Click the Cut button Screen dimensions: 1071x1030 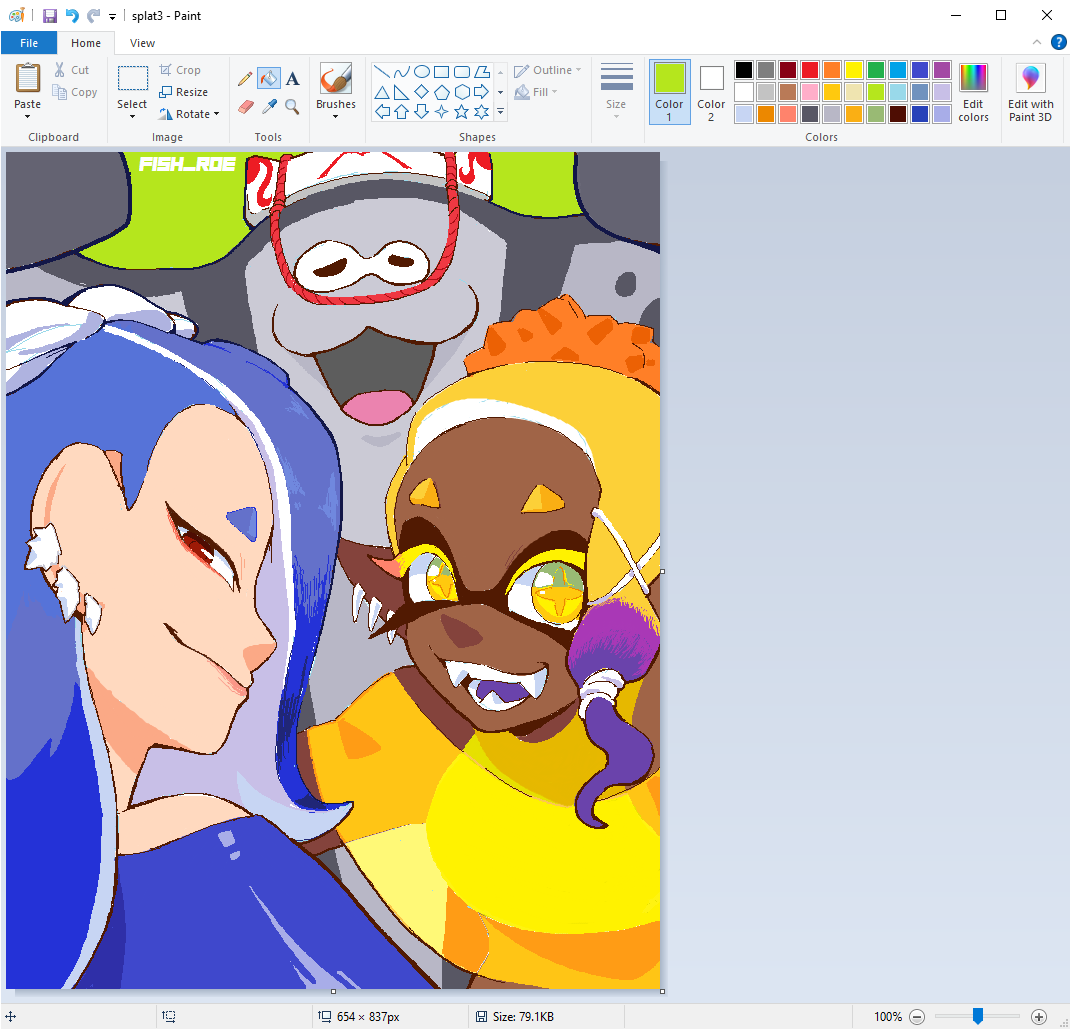(x=71, y=70)
